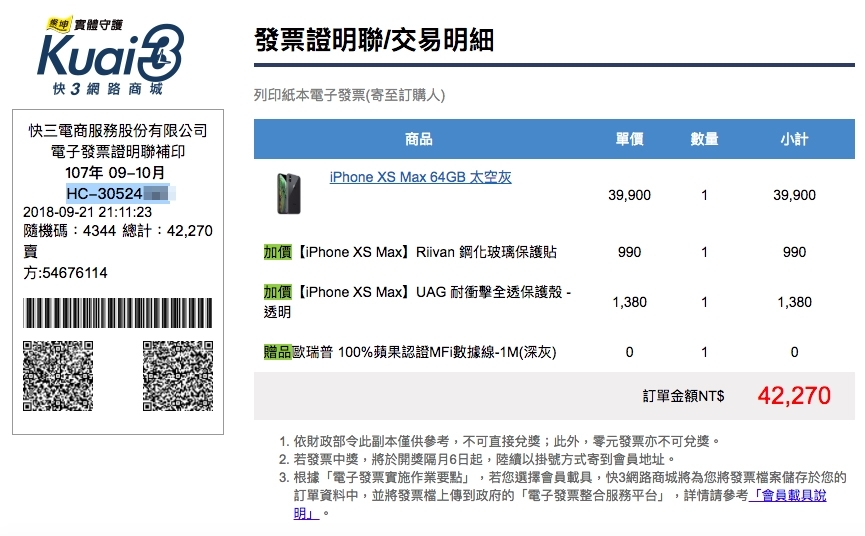Image resolution: width=865 pixels, height=536 pixels.
Task: Click the red order total 42,270
Action: [794, 395]
